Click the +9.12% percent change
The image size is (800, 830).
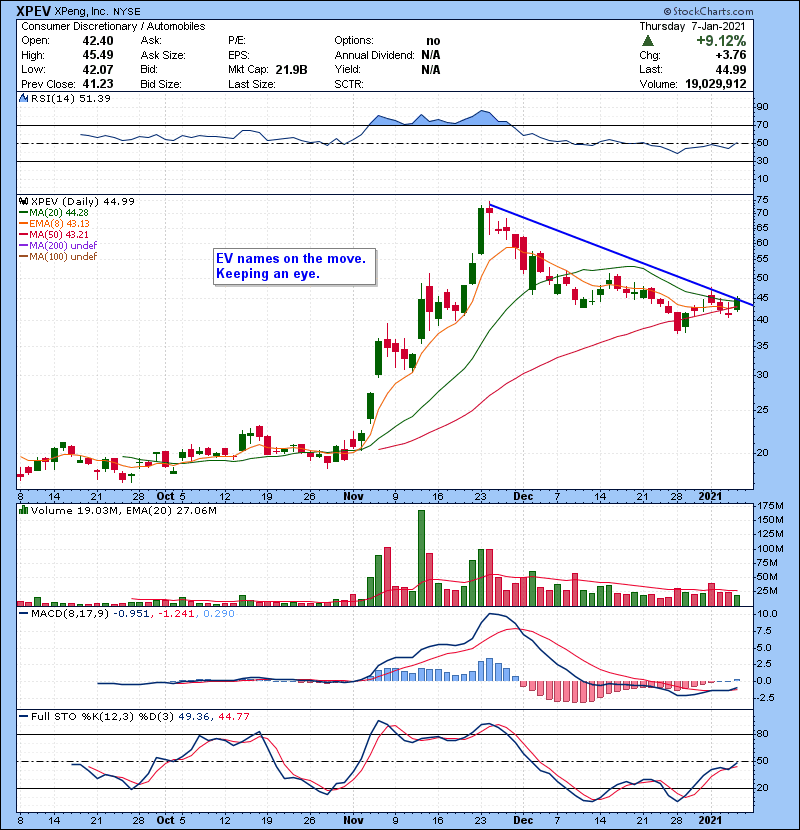click(x=721, y=41)
